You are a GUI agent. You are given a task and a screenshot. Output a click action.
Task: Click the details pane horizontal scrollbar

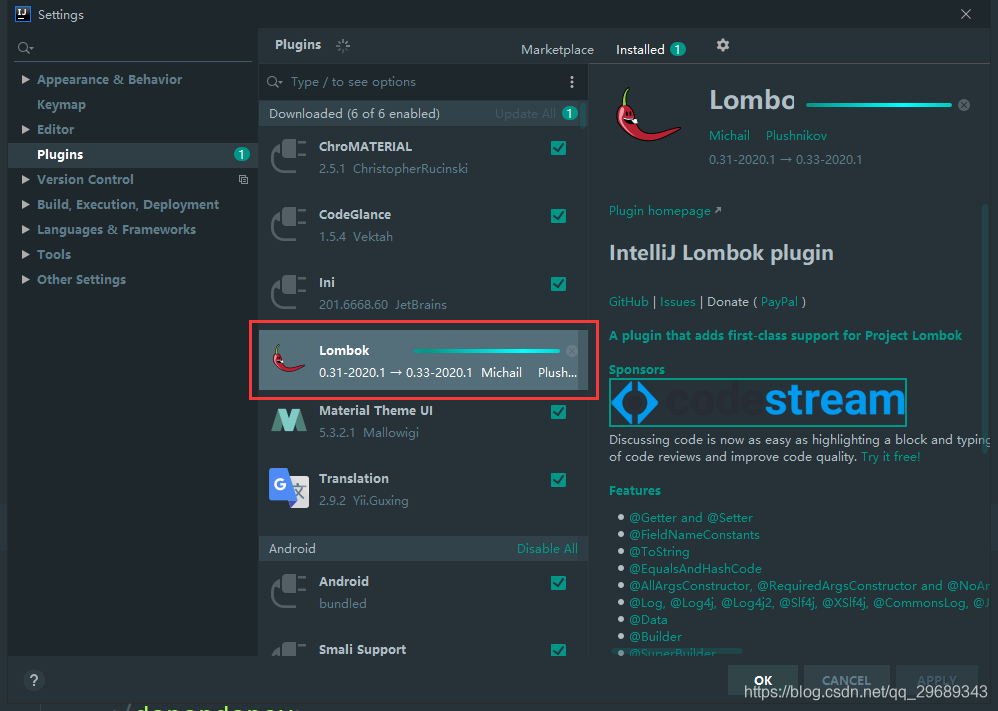676,651
